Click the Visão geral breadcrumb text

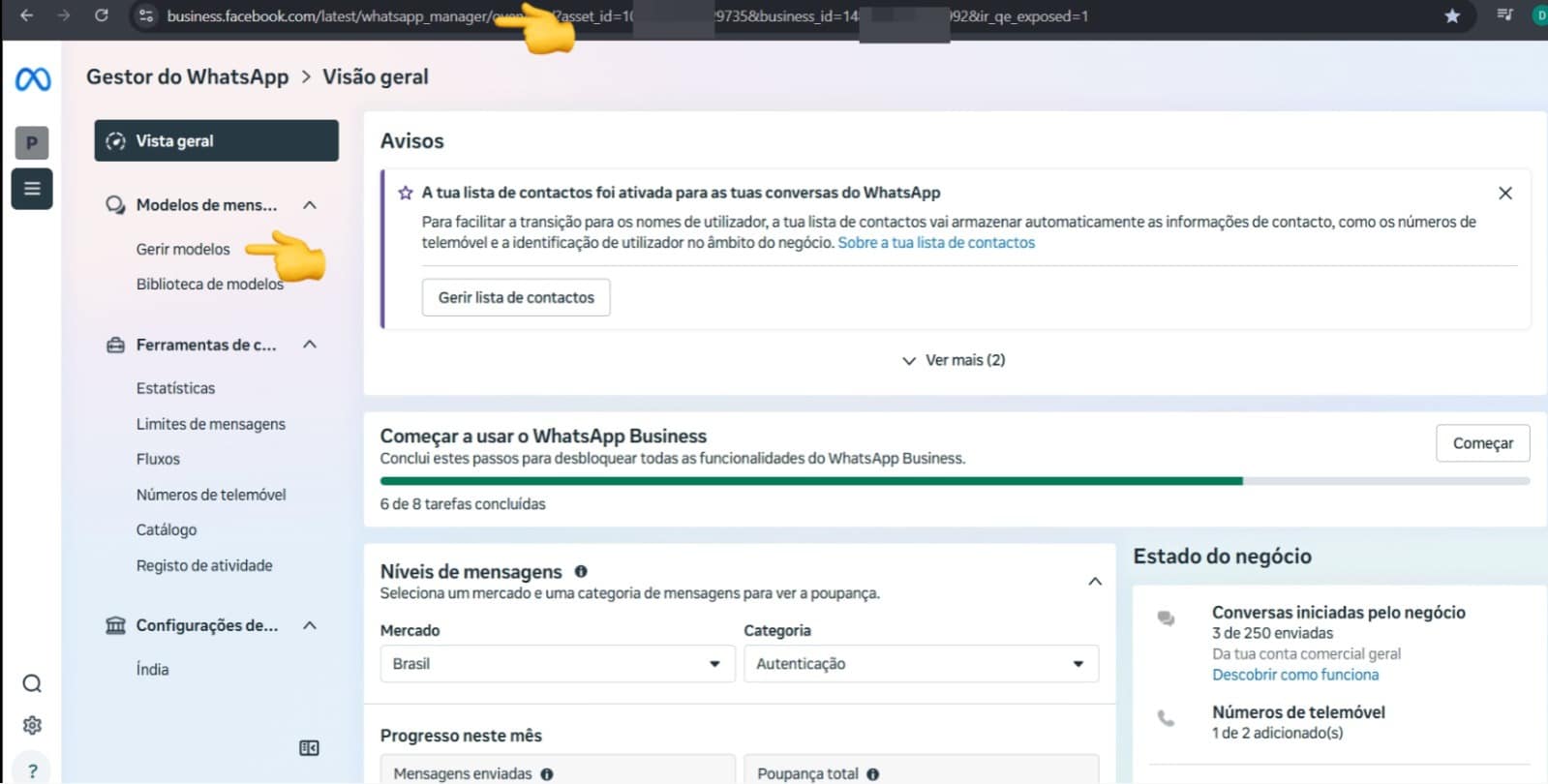376,76
